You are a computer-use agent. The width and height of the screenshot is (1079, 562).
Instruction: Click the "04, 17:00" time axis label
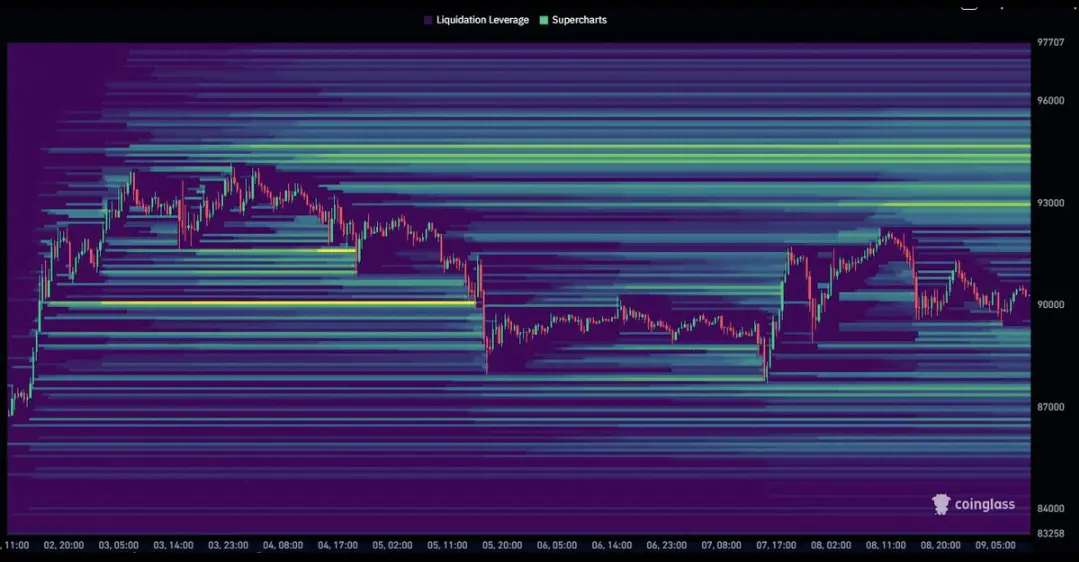(338, 545)
